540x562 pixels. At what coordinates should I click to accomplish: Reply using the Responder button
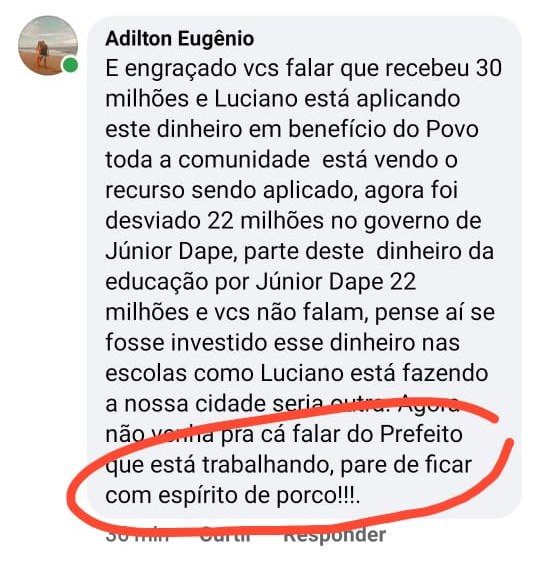pos(335,535)
